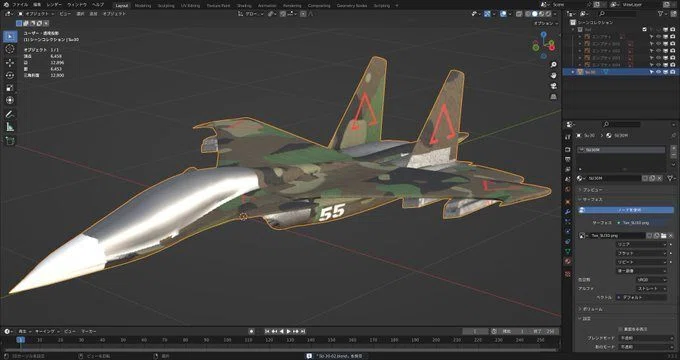This screenshot has height=360, width=680.
Task: Select the Add Cube tool
Action: (10, 141)
